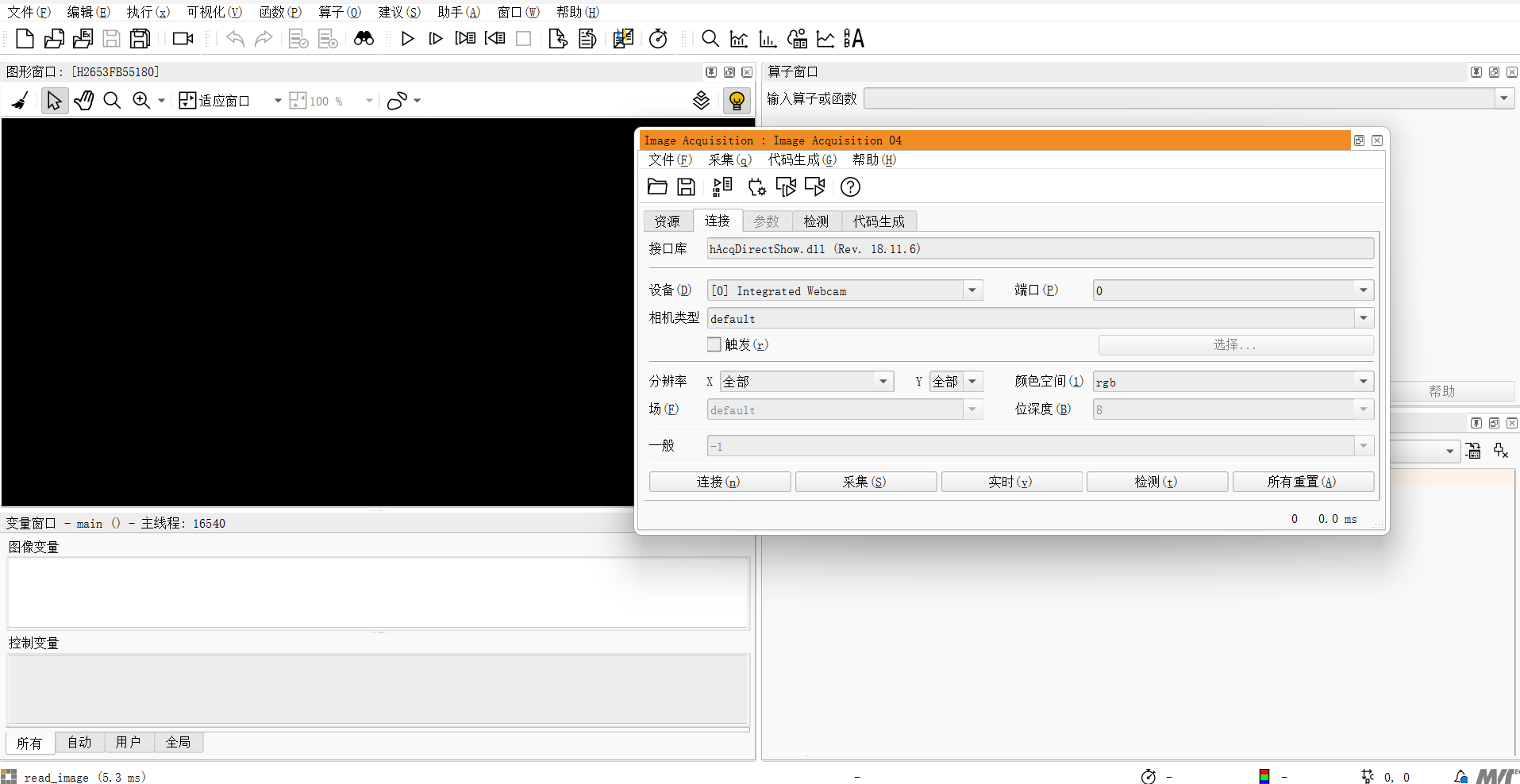1520x784 pixels.
Task: Click the binoculars find icon
Action: click(x=364, y=38)
